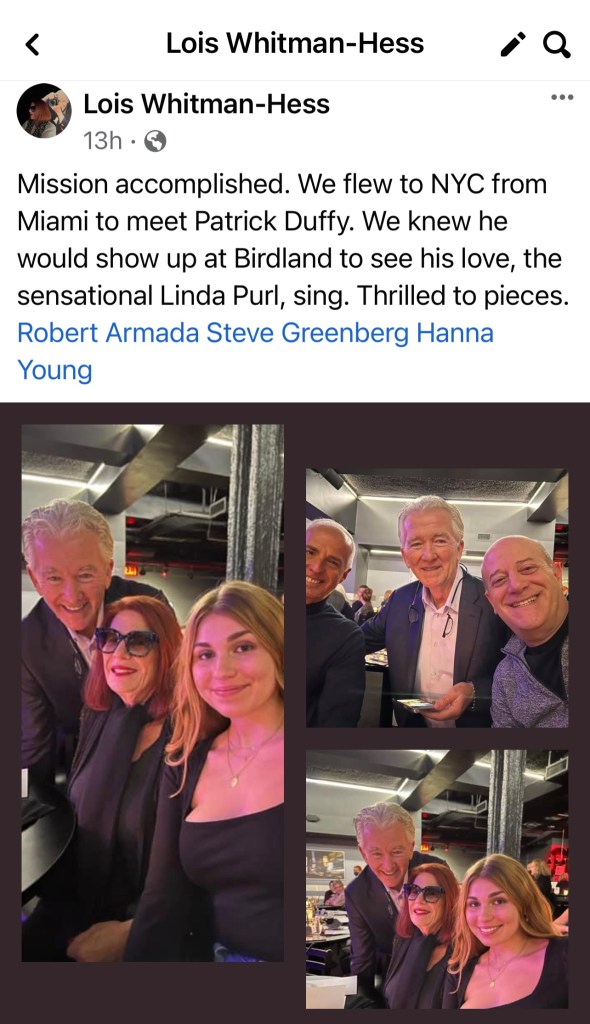The width and height of the screenshot is (590, 1024).
Task: Tap the smiling bald man in top-right photo
Action: (528, 630)
